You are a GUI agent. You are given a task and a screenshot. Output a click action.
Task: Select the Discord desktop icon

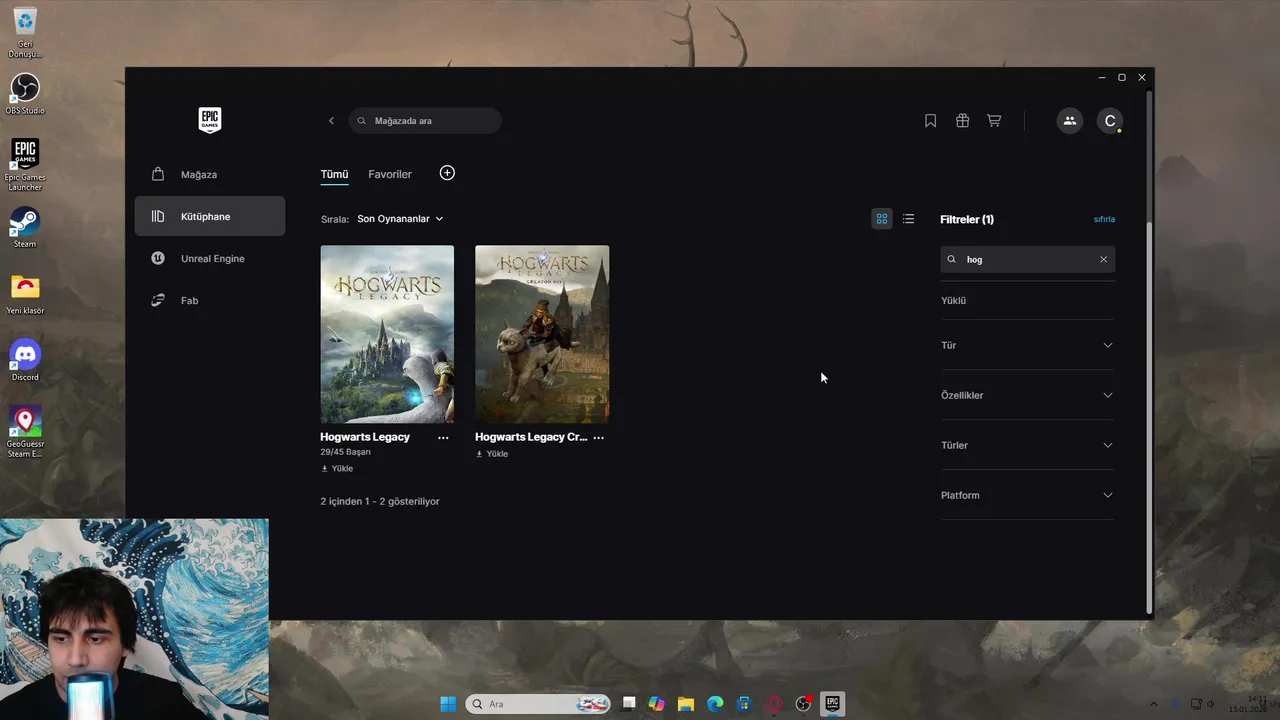(25, 360)
